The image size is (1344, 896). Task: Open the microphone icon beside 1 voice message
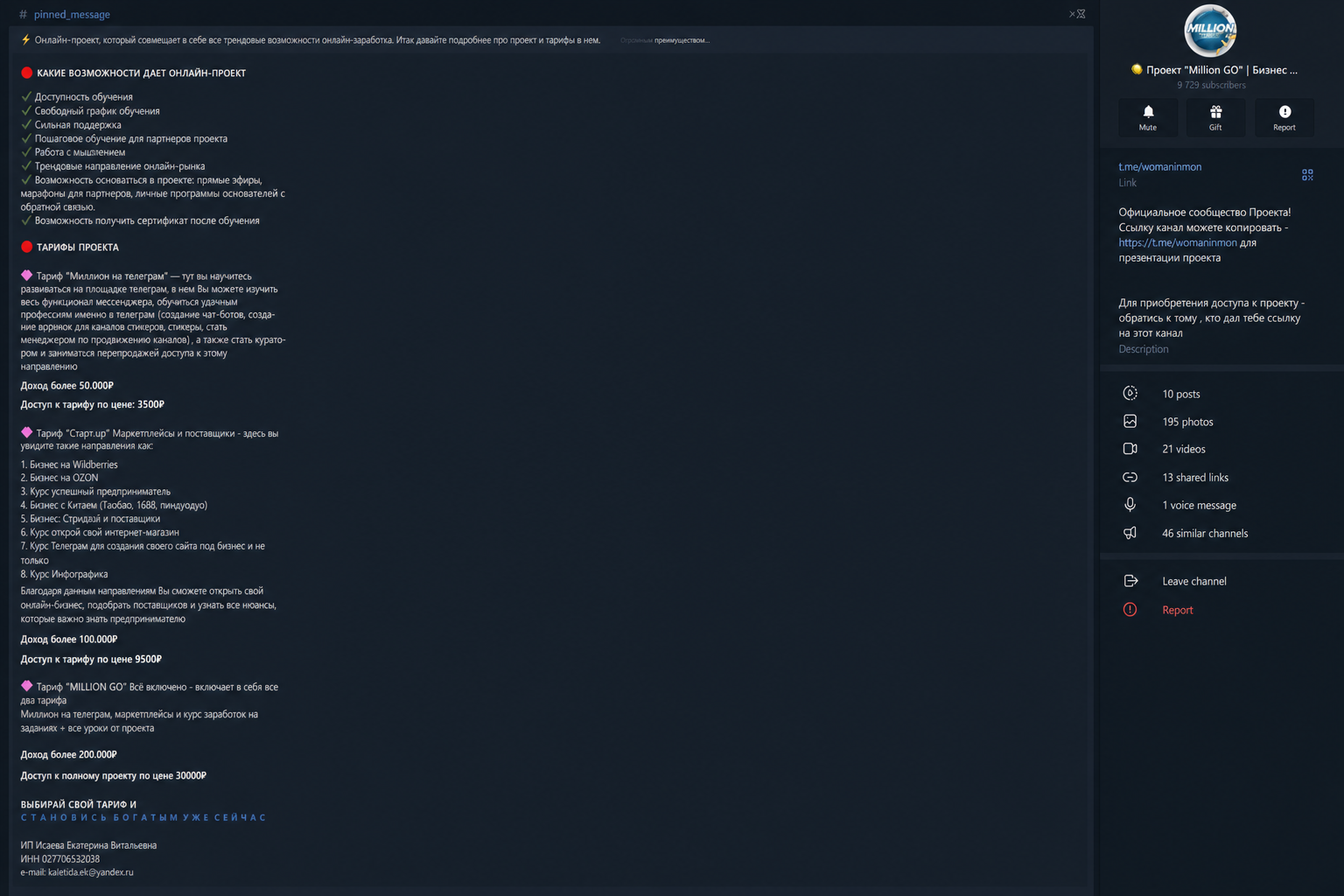coord(1130,505)
